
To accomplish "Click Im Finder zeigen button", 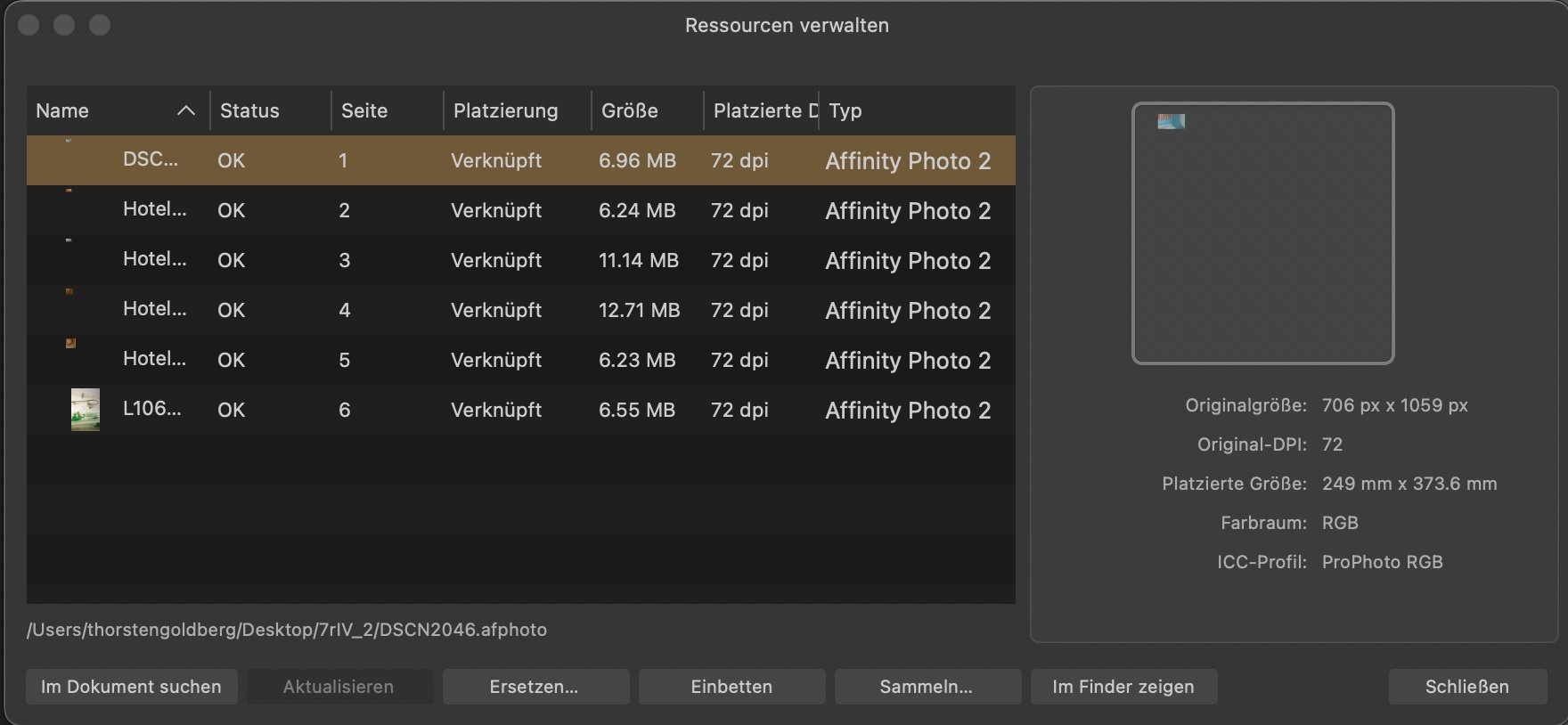I will pos(1123,687).
